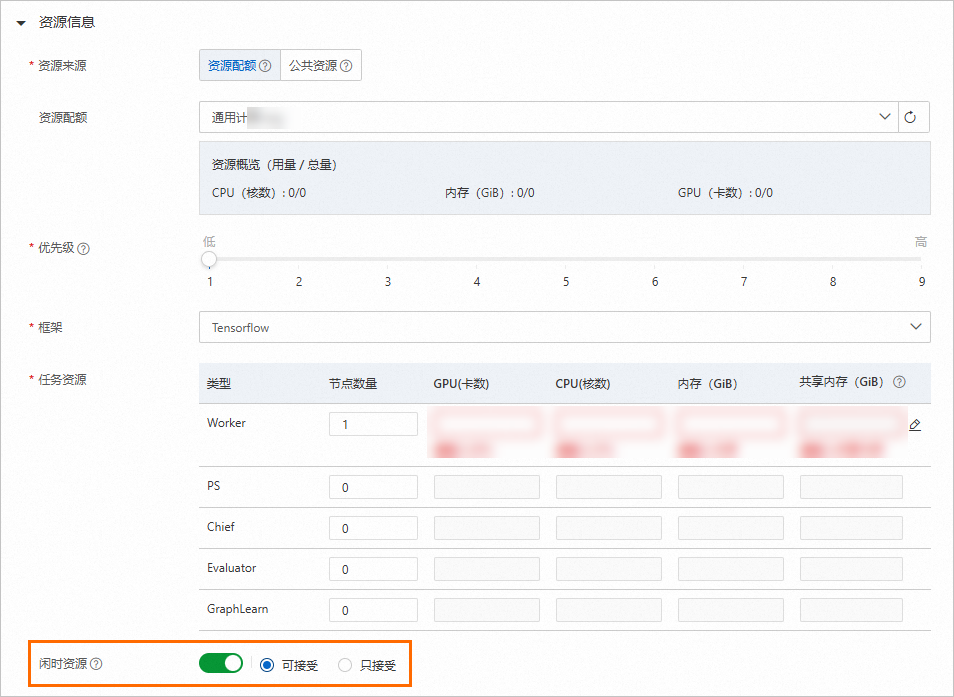Click the GPU (卡数) : 0/0 value
The height and width of the screenshot is (697, 954).
pos(725,193)
